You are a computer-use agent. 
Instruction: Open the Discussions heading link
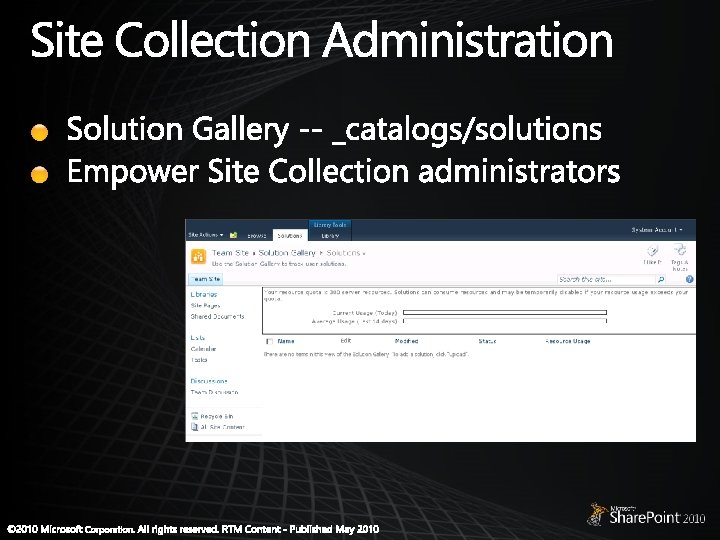[209, 381]
